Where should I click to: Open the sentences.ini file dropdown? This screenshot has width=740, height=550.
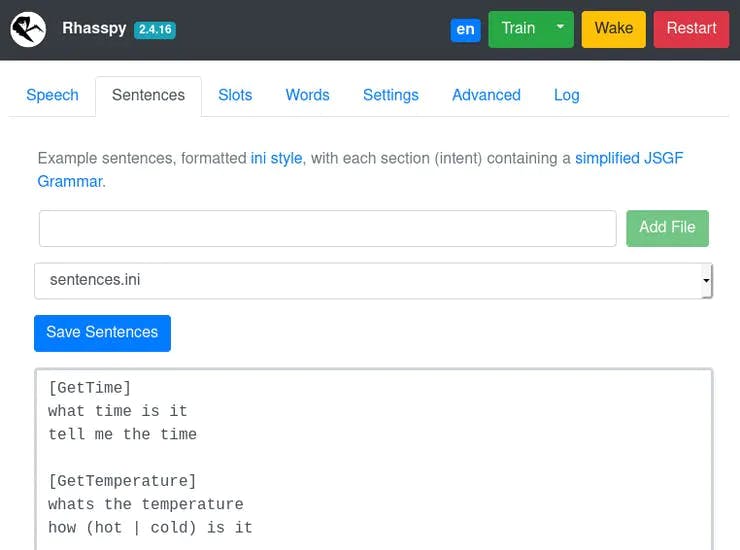click(x=373, y=280)
